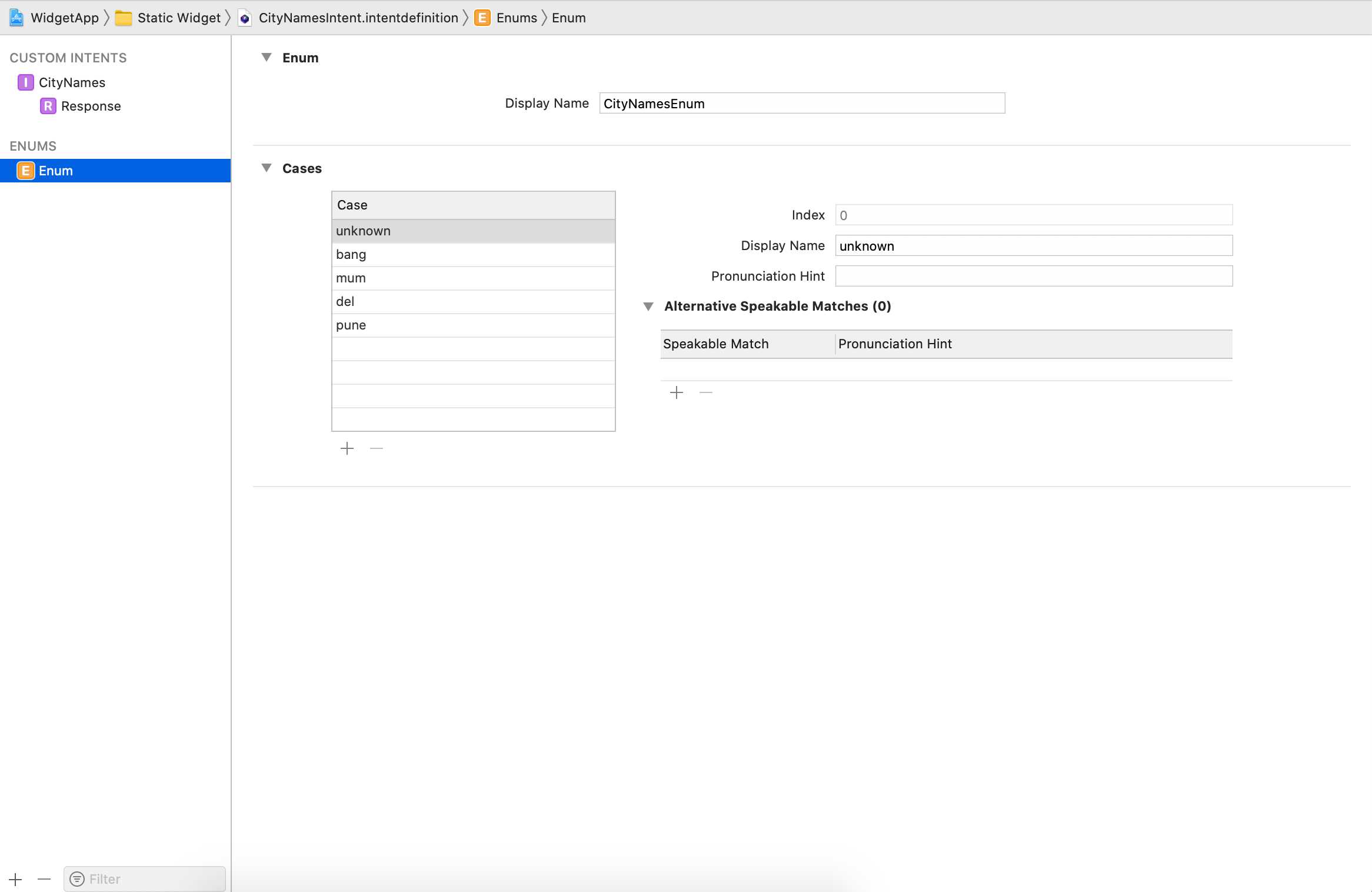This screenshot has height=892, width=1372.
Task: Select the unknown case row
Action: (474, 231)
